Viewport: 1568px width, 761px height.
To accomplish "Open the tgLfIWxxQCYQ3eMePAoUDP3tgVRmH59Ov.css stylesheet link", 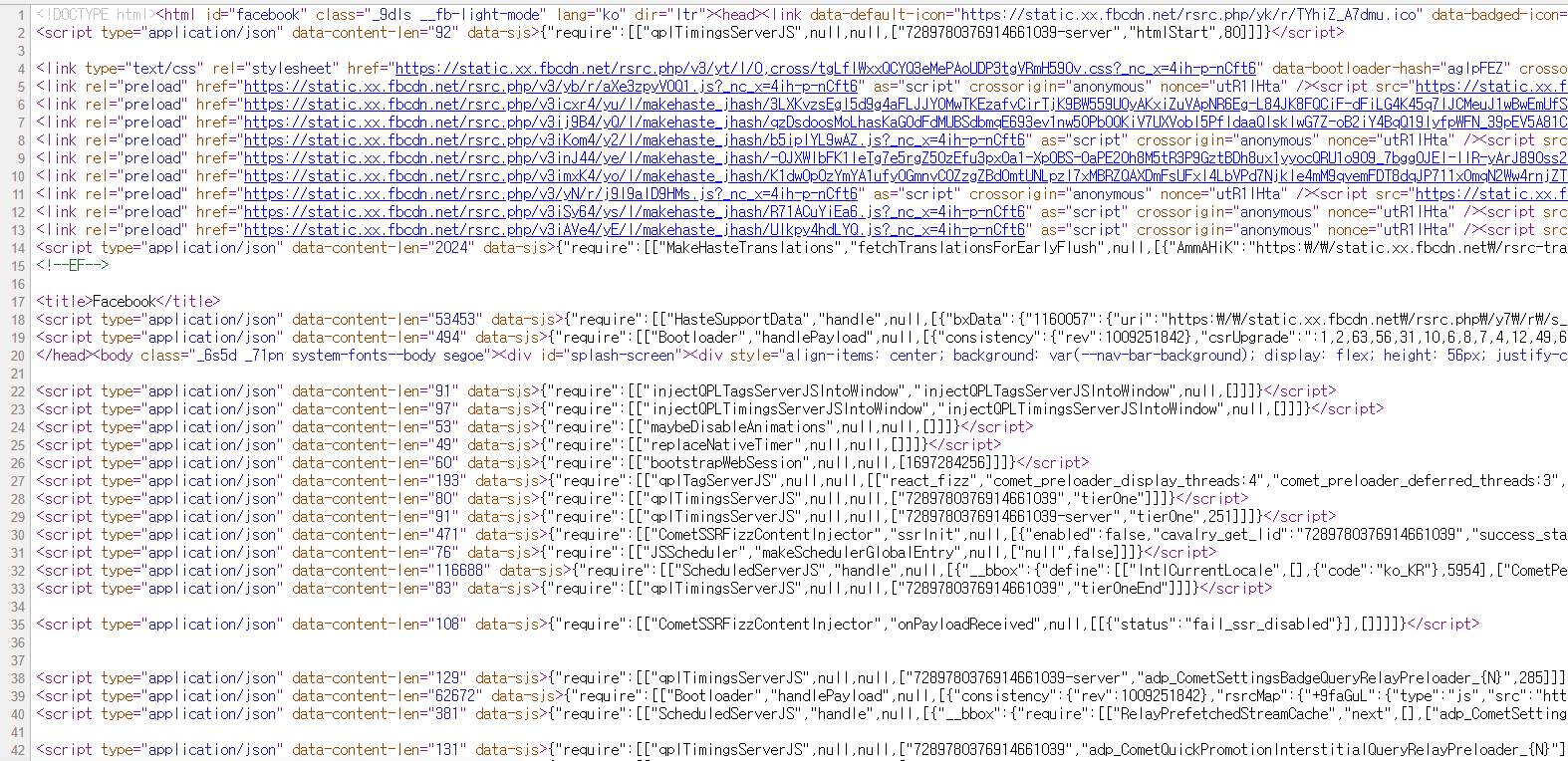I will pyautogui.click(x=826, y=68).
